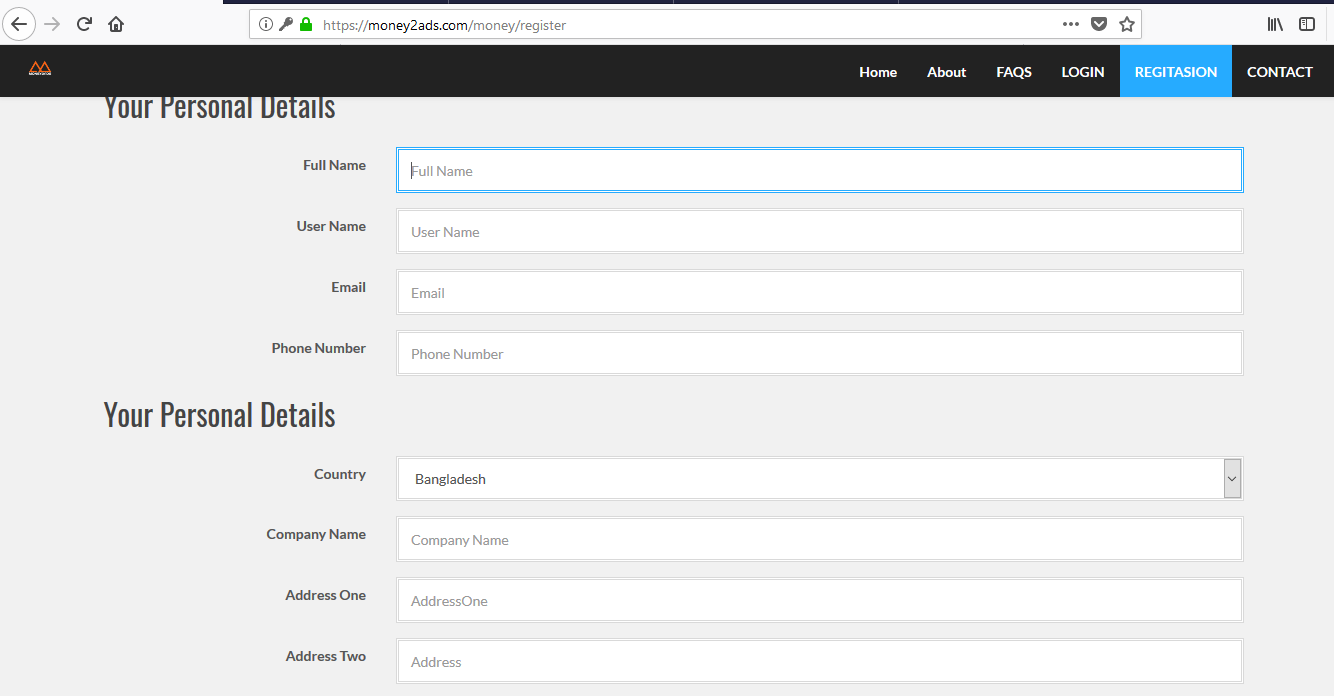
Task: Click the green padlock security icon
Action: pos(306,24)
